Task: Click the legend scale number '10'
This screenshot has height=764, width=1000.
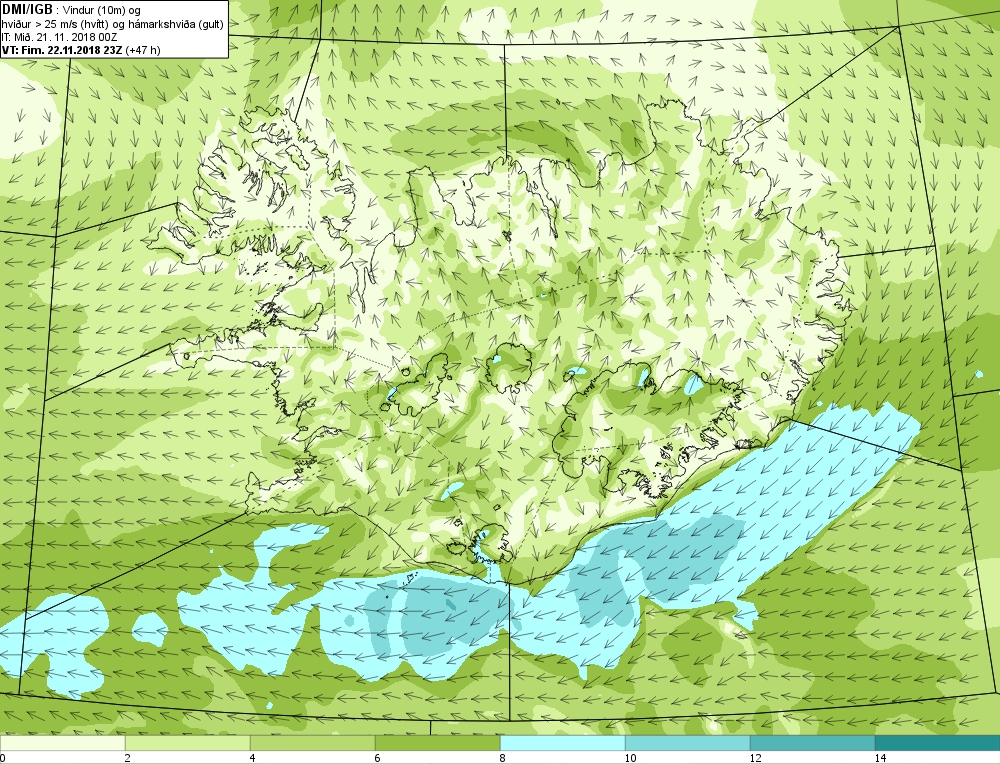Action: (630, 758)
